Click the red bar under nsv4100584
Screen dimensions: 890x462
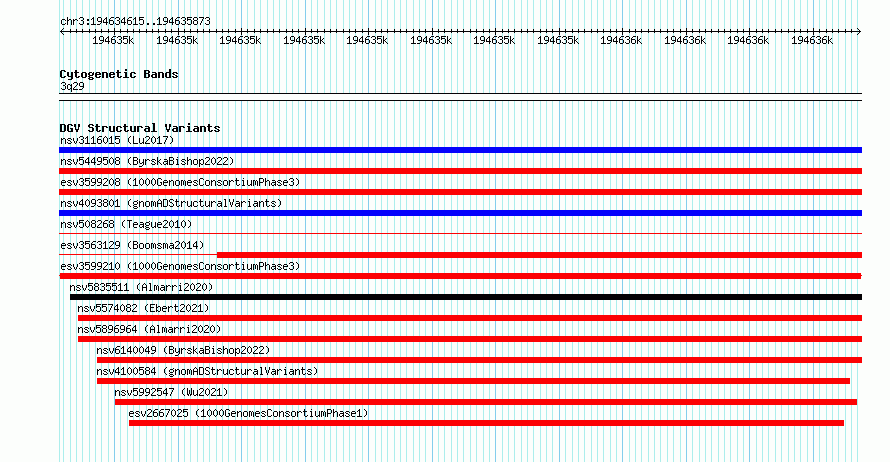tap(473, 381)
